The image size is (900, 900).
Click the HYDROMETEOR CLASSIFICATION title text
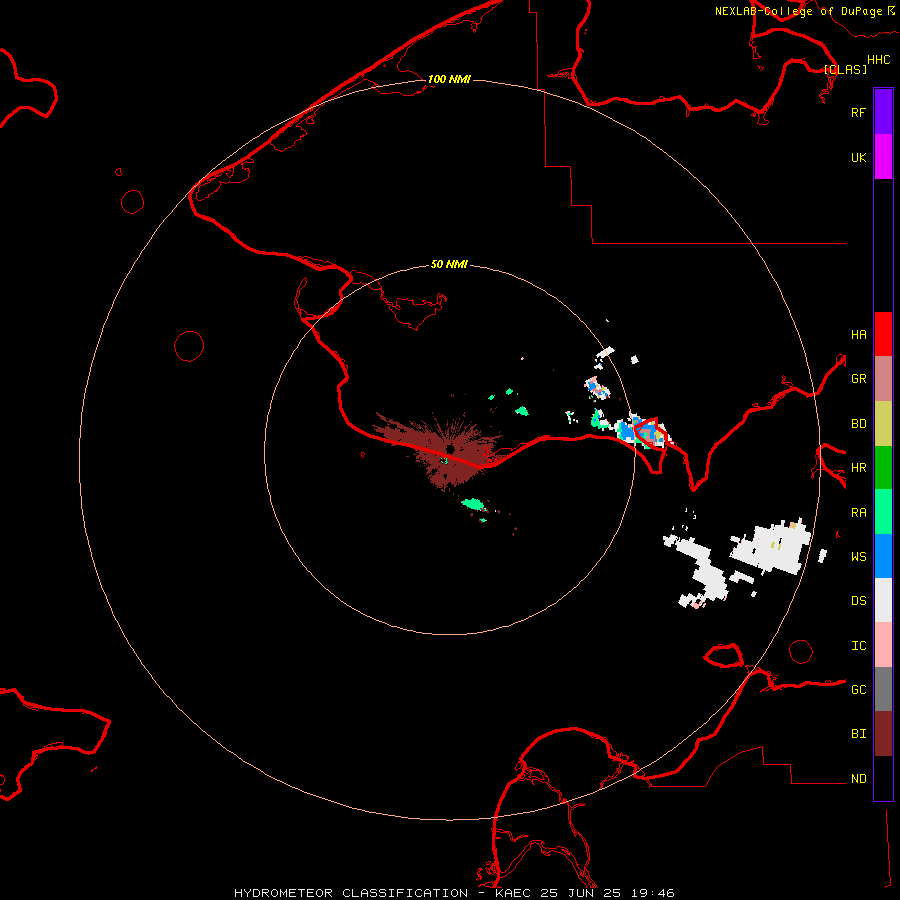(351, 893)
